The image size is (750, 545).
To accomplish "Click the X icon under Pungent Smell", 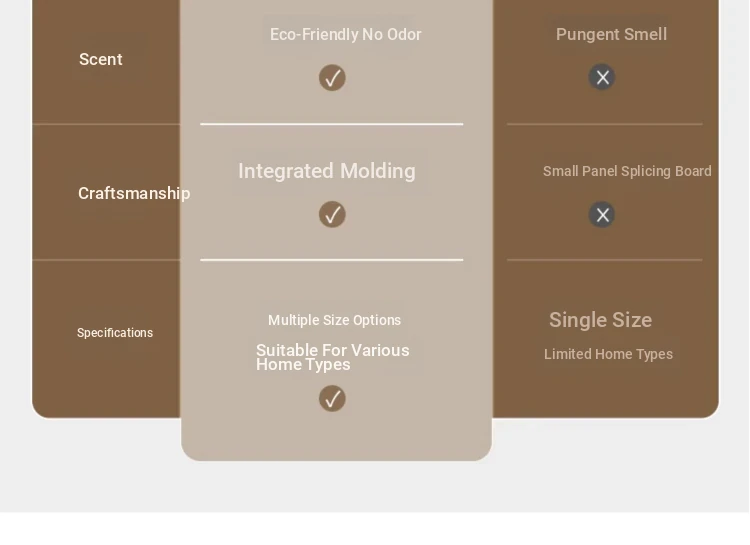I will tap(602, 77).
